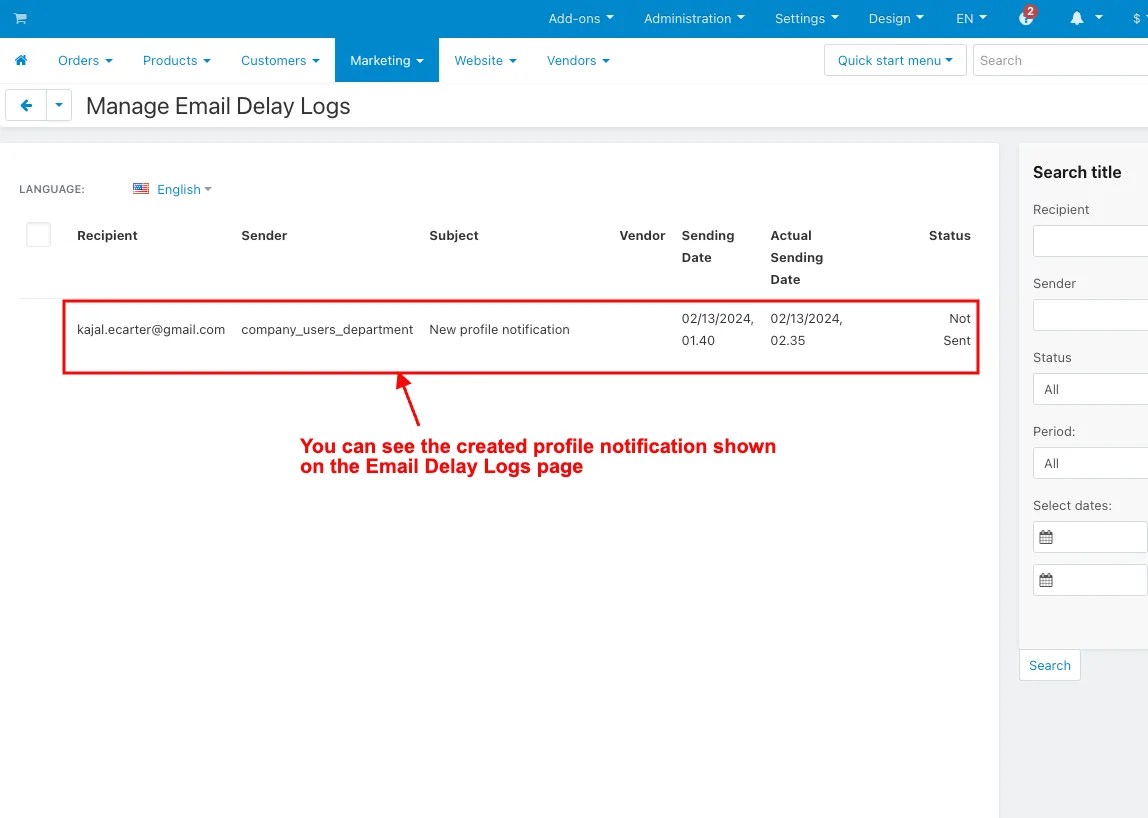Image resolution: width=1148 pixels, height=818 pixels.
Task: Click the second Select dates input
Action: 1090,580
